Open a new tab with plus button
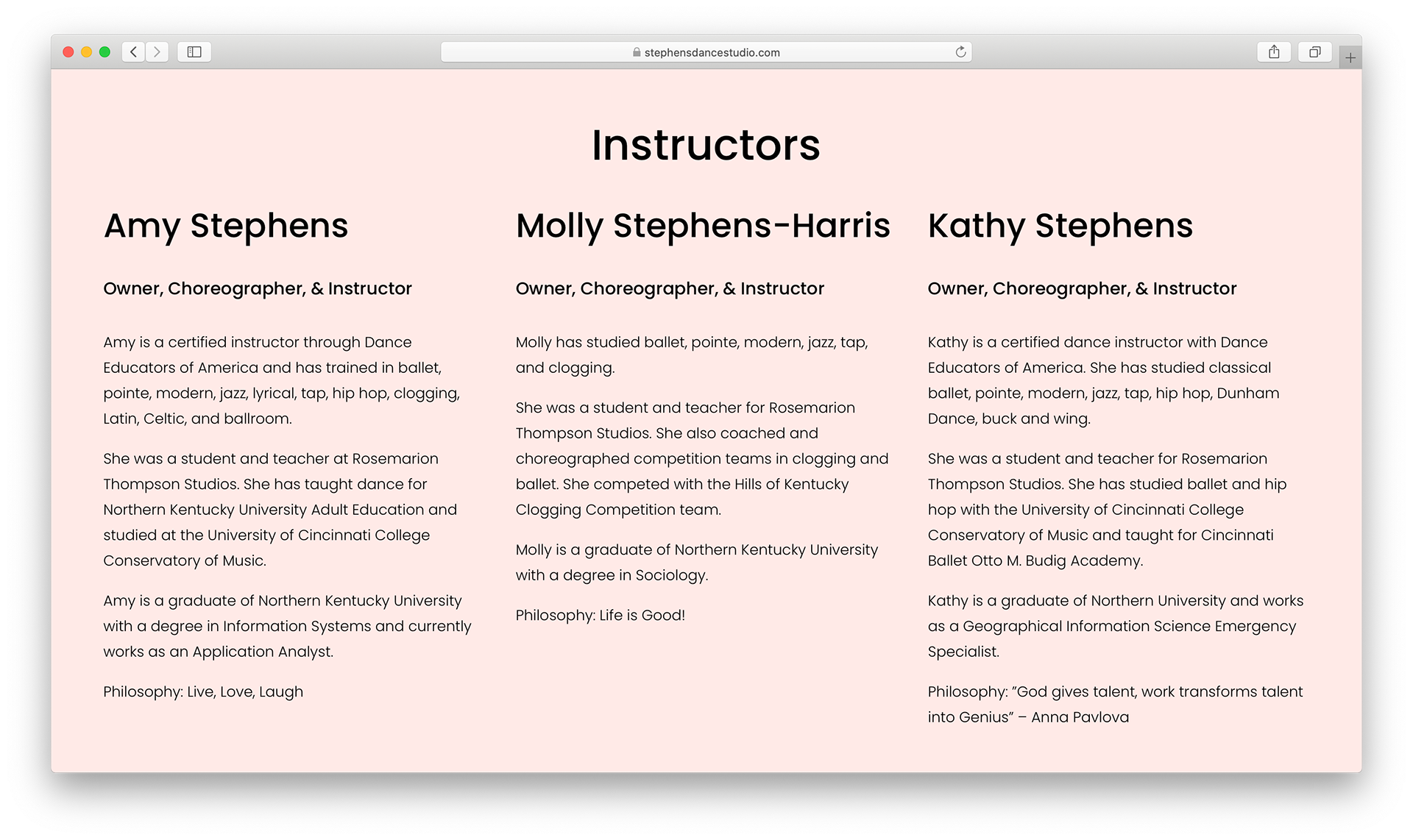Viewport: 1413px width, 840px height. 1350,57
